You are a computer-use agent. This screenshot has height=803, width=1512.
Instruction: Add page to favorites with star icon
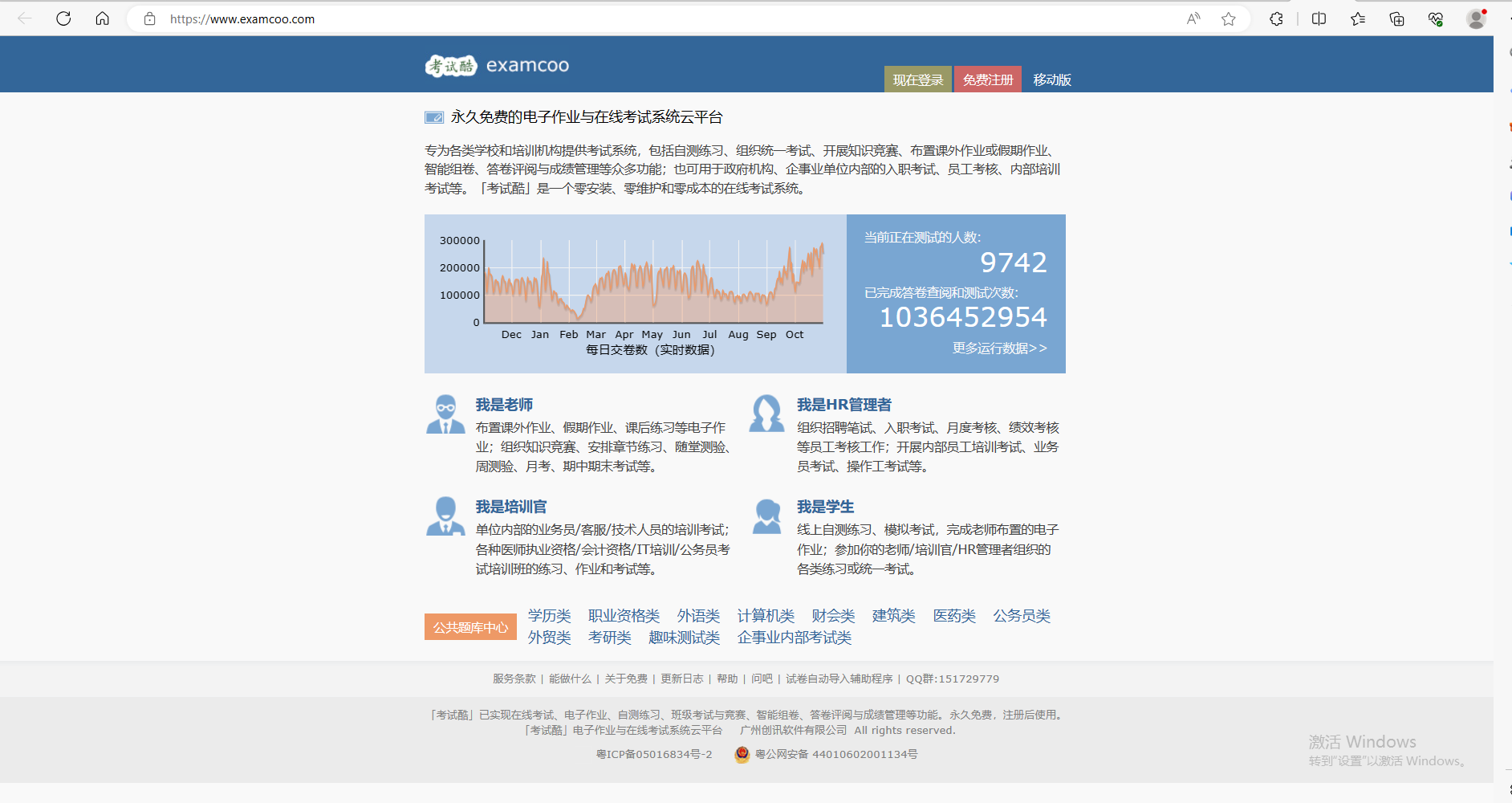1228,18
